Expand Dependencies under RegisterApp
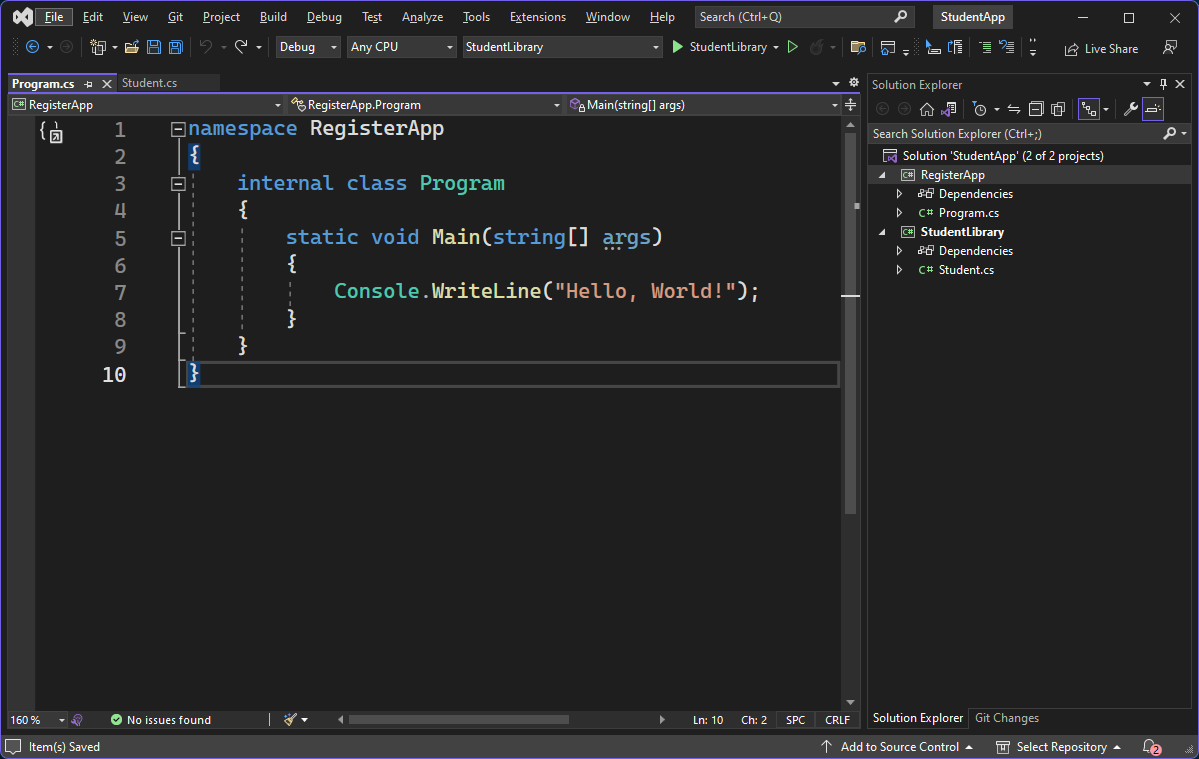The image size is (1199, 759). (900, 194)
